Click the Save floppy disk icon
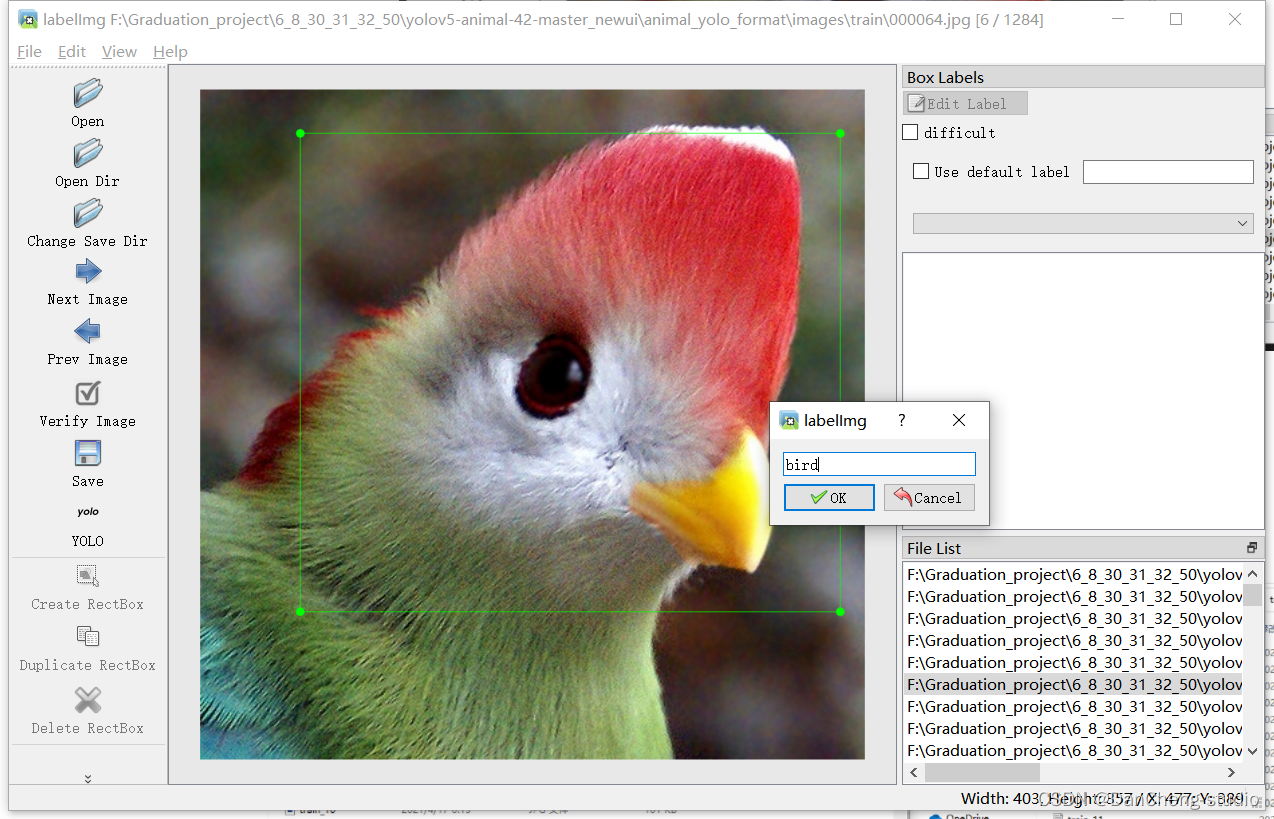The width and height of the screenshot is (1274, 819). 88,453
